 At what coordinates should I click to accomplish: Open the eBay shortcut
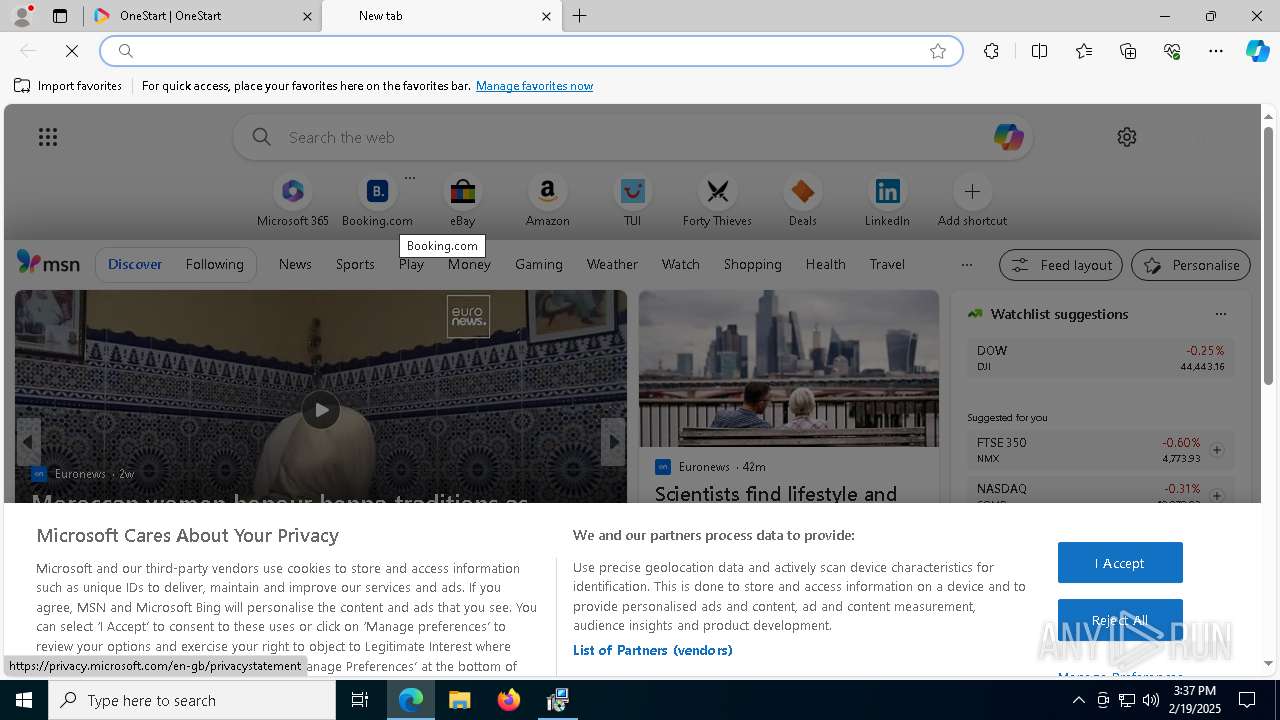[462, 201]
